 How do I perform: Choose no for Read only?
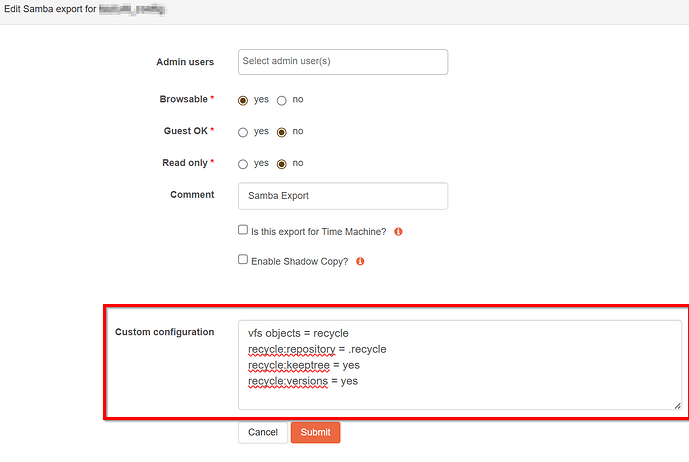coord(281,164)
